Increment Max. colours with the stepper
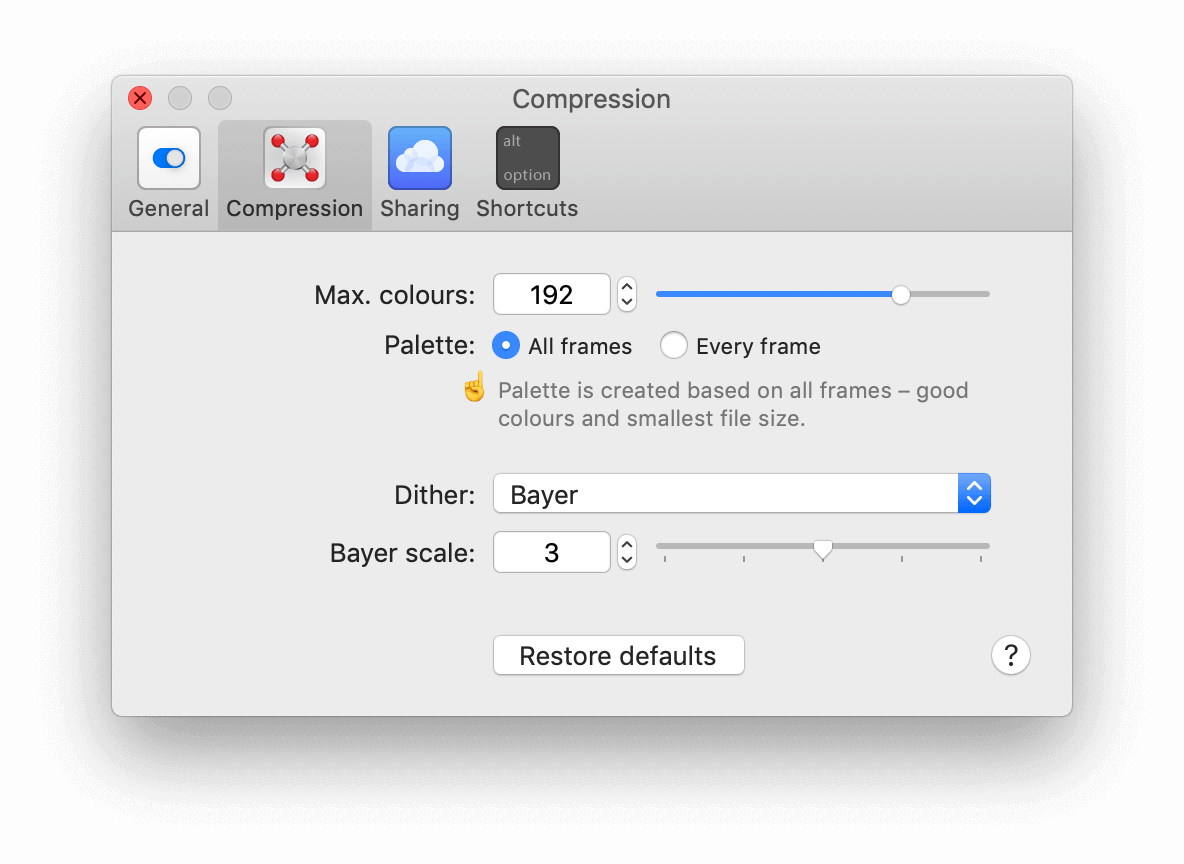 pos(626,288)
